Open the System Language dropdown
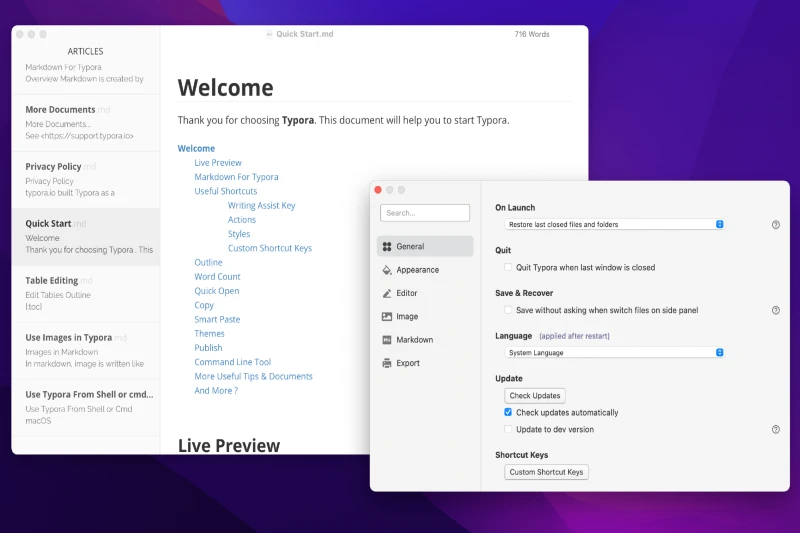The image size is (800, 533). (x=614, y=352)
